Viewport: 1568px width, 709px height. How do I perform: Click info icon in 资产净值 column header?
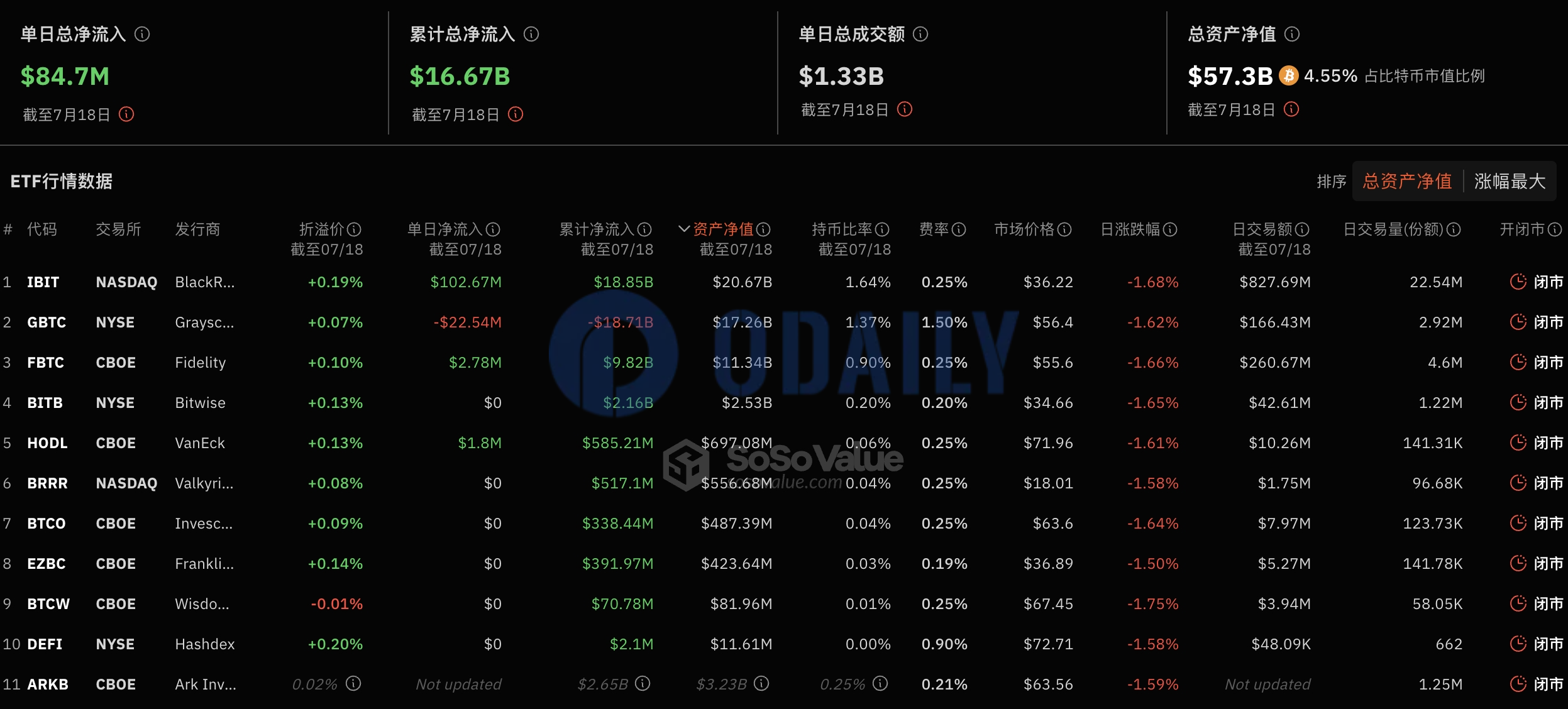tap(763, 229)
